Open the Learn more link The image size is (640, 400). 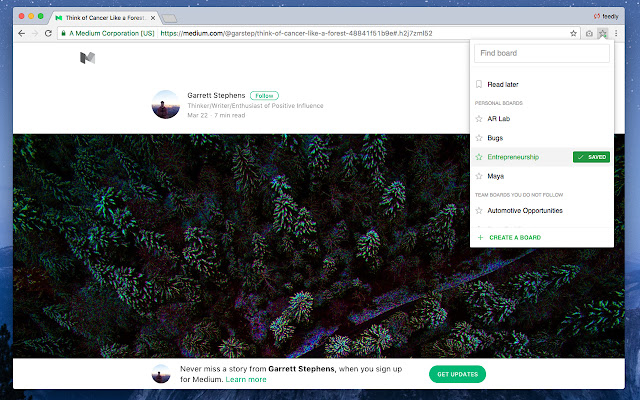(x=246, y=380)
